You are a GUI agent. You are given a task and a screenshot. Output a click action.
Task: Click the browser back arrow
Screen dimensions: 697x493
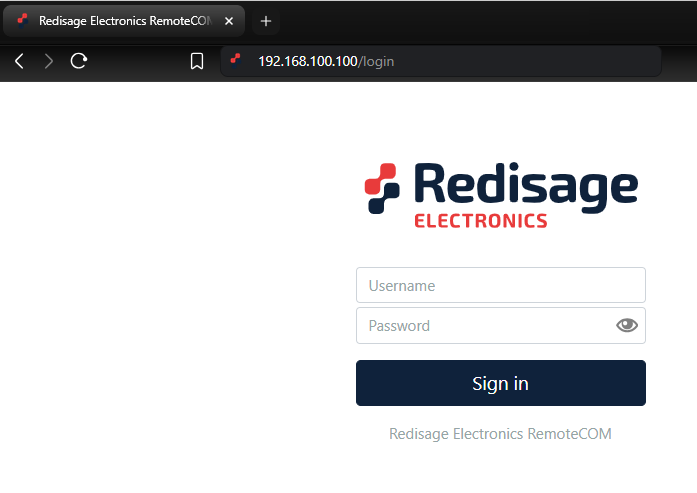[19, 62]
